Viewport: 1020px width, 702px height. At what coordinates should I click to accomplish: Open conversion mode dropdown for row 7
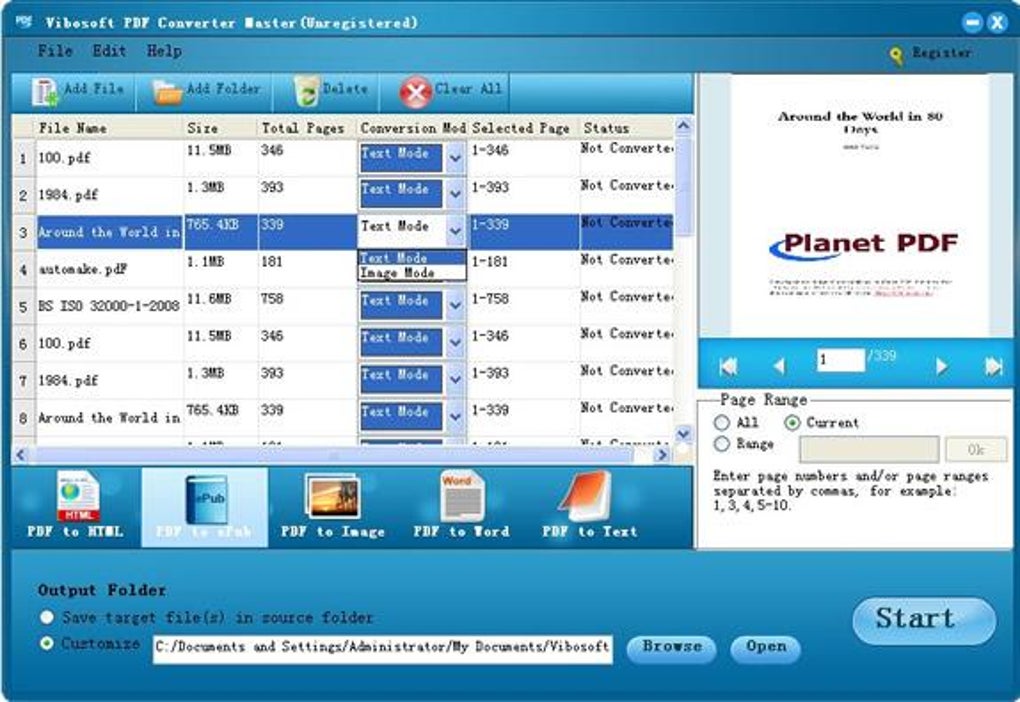[455, 379]
